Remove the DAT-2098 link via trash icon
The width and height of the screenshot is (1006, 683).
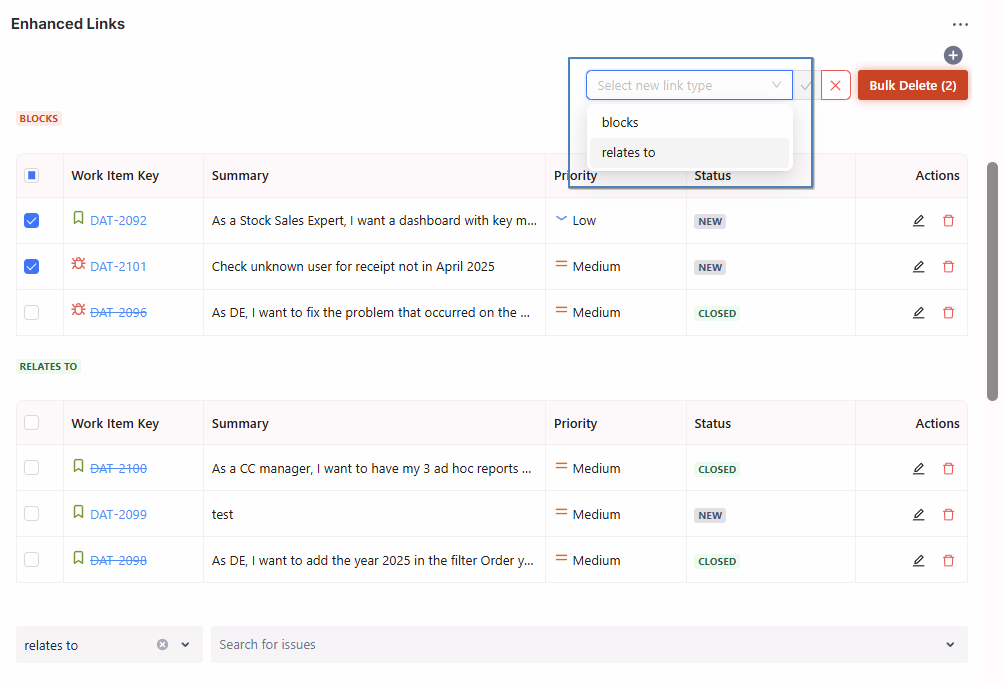point(948,561)
